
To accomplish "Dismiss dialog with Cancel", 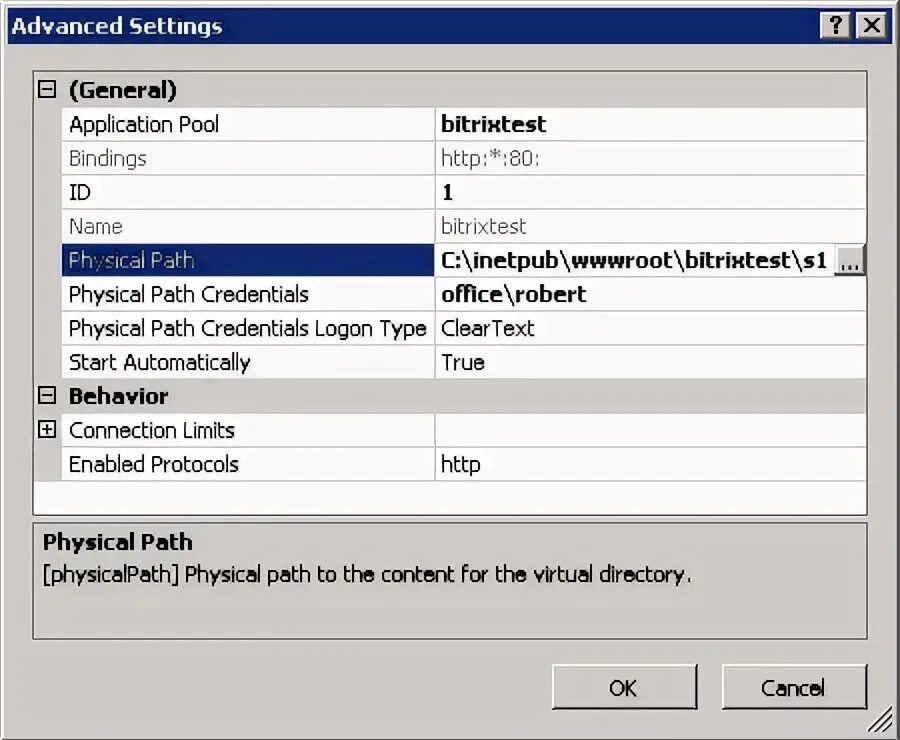I will (794, 687).
